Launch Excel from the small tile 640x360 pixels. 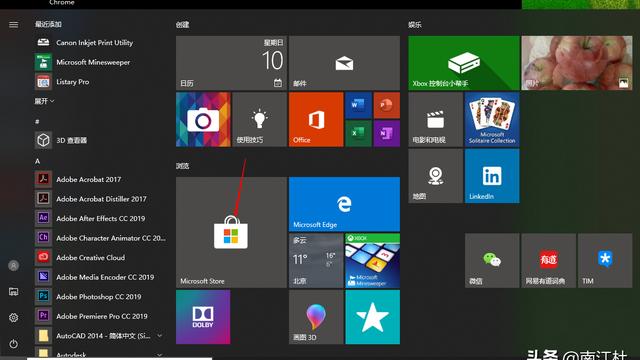358,133
